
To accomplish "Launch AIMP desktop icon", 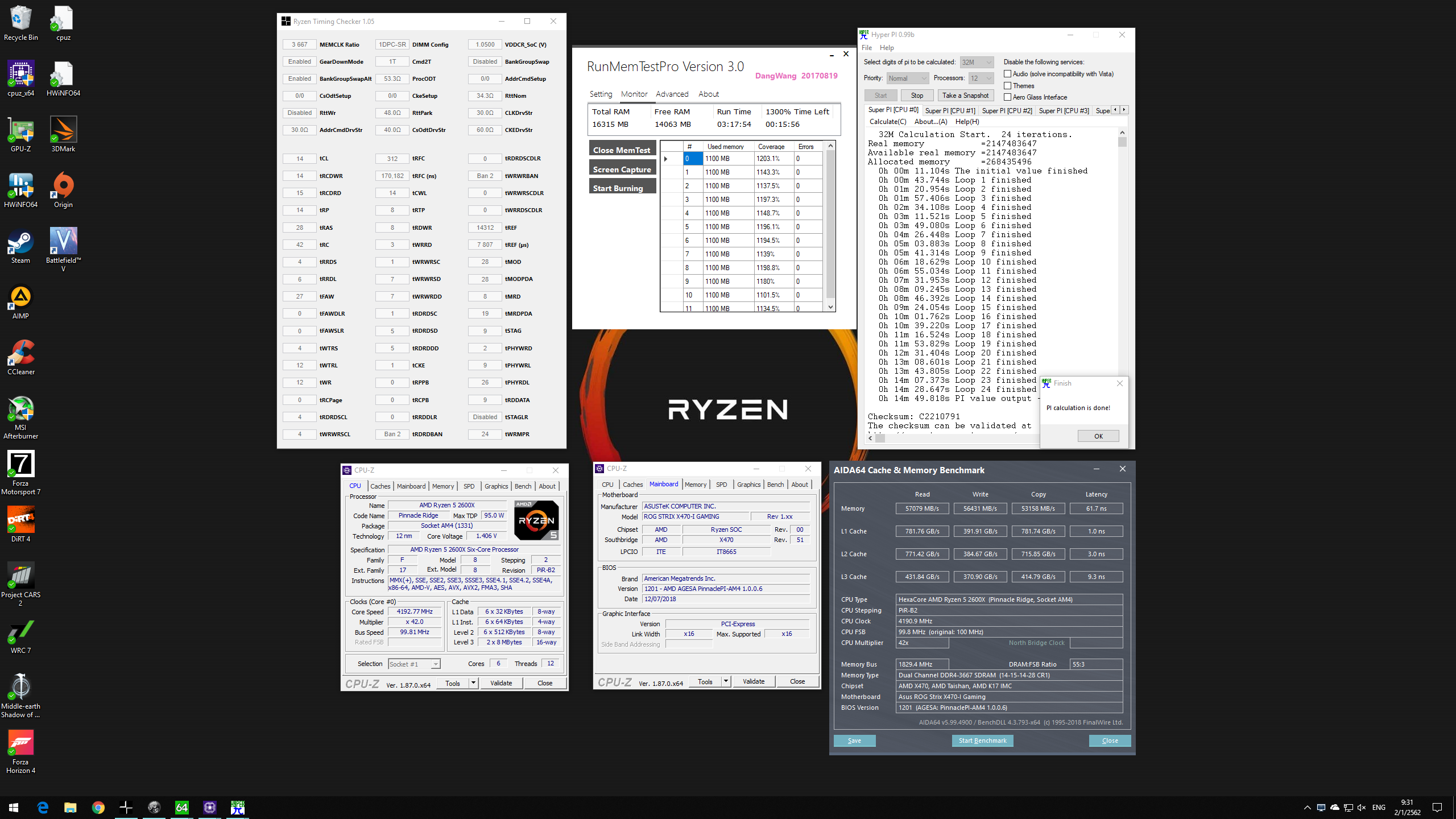I will pos(20,301).
